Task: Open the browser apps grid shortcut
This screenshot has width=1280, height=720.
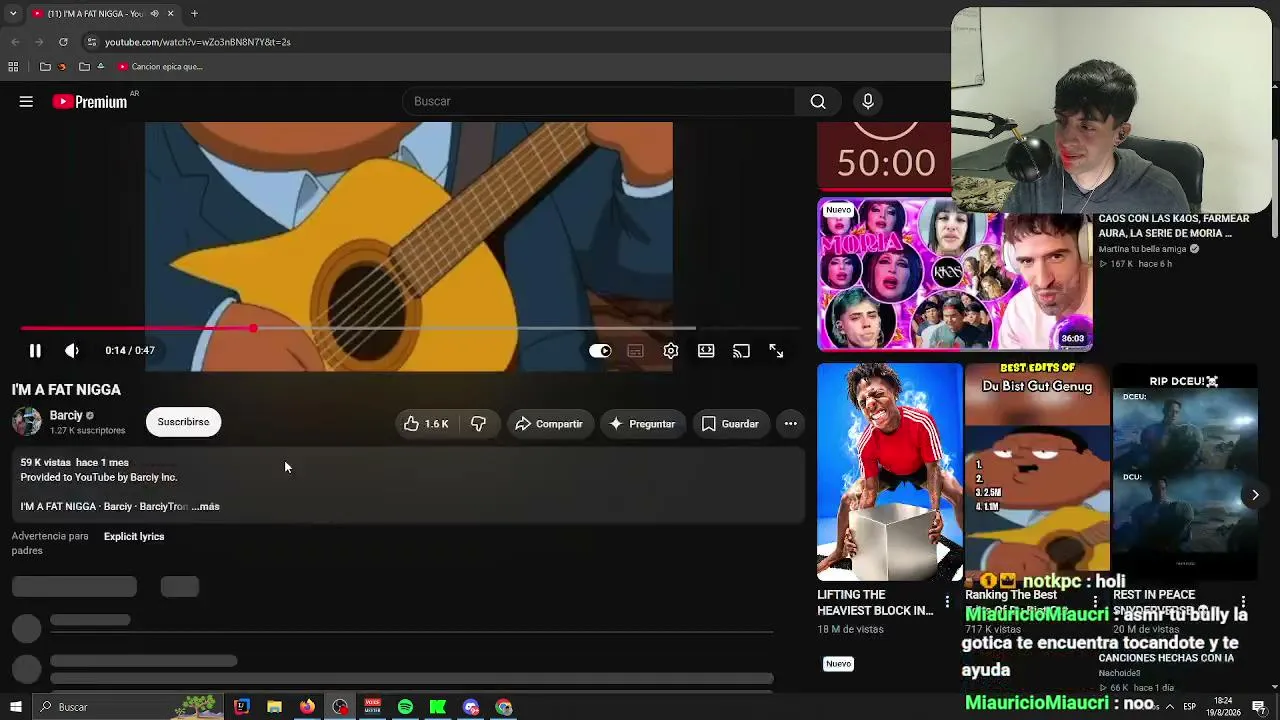Action: (13, 67)
